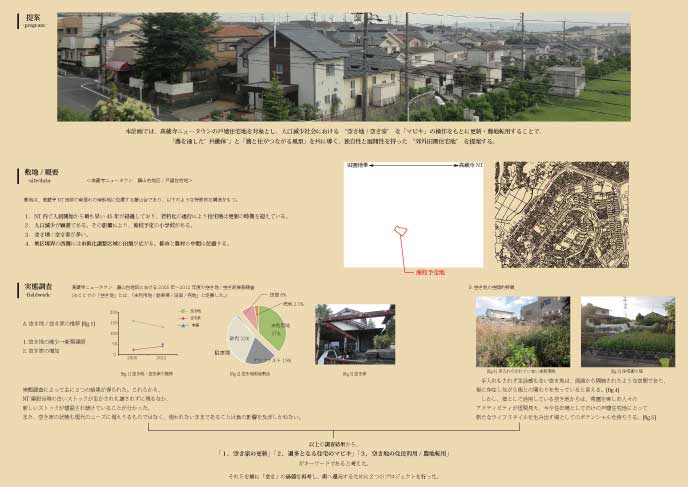This screenshot has height=487, width=688.
Task: Click the fig.3 caption under the house photo
Action: (x=355, y=374)
